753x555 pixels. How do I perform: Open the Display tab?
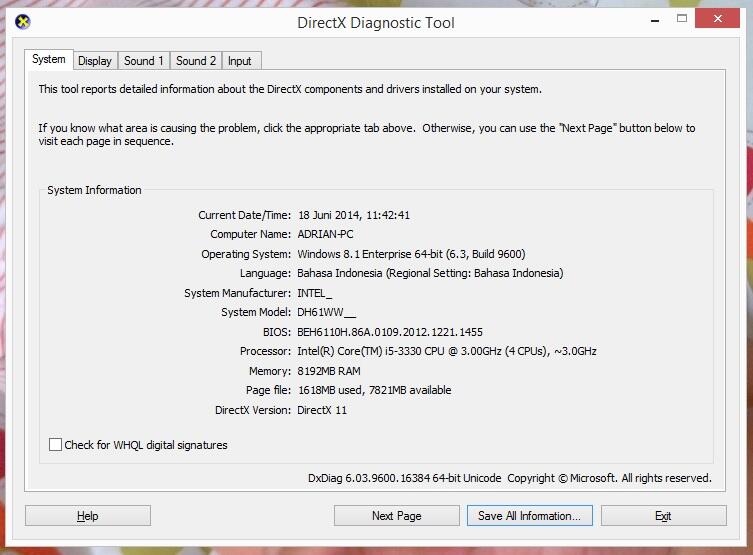(95, 61)
